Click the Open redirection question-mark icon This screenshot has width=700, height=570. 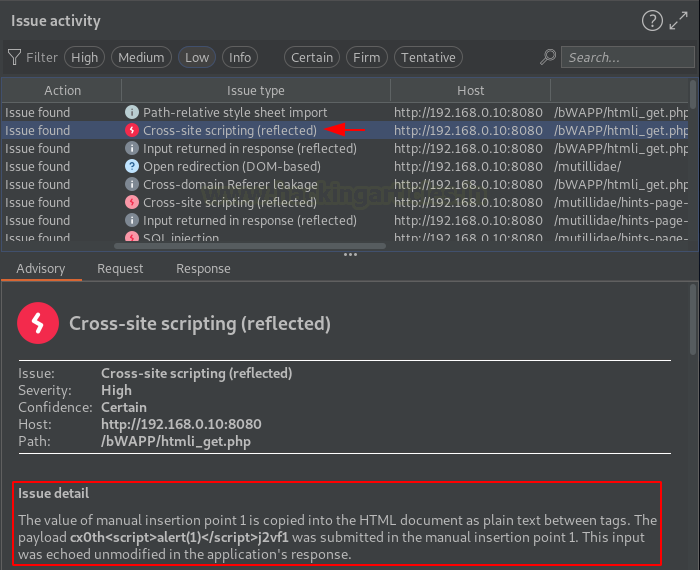pyautogui.click(x=132, y=166)
